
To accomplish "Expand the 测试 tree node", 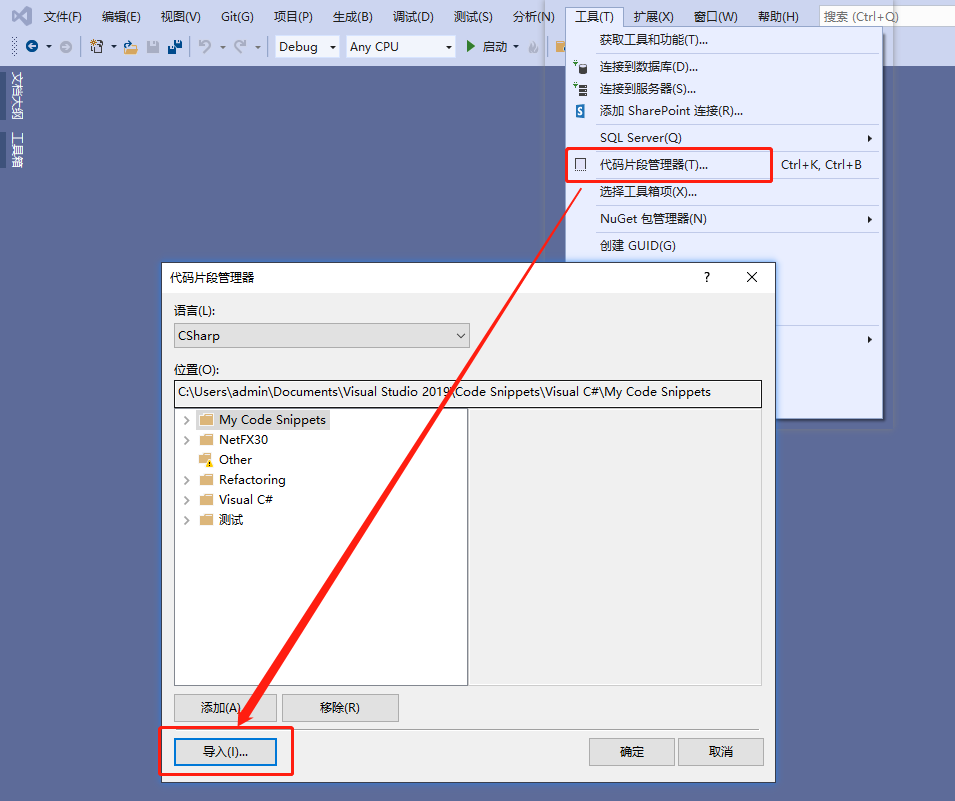I will tap(186, 521).
